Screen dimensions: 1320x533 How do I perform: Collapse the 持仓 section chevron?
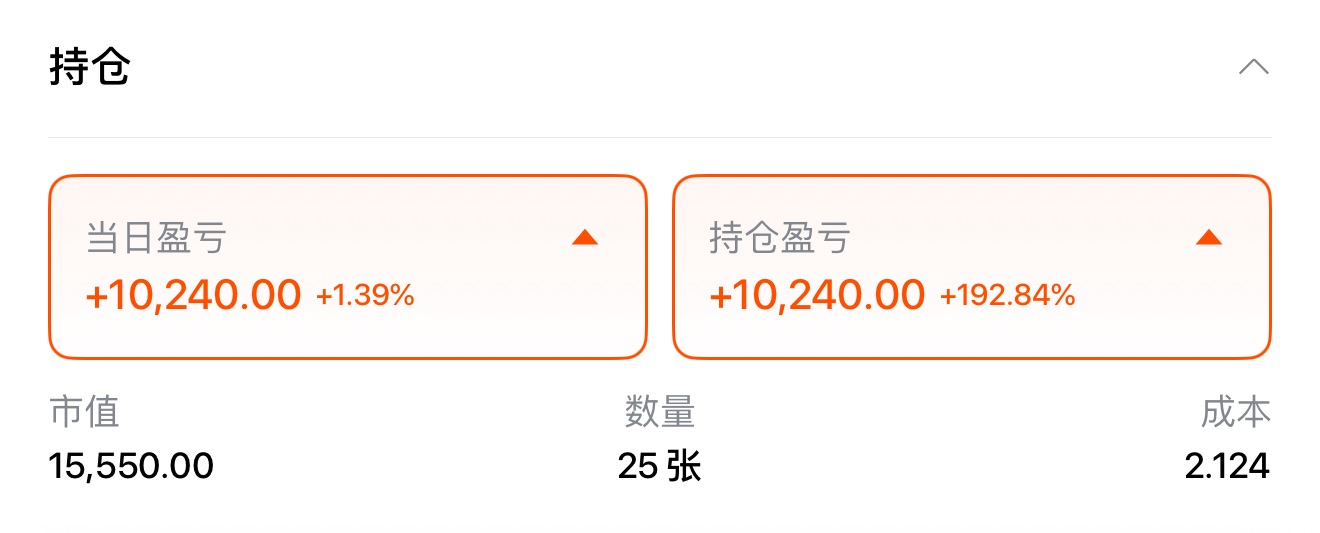(1253, 67)
